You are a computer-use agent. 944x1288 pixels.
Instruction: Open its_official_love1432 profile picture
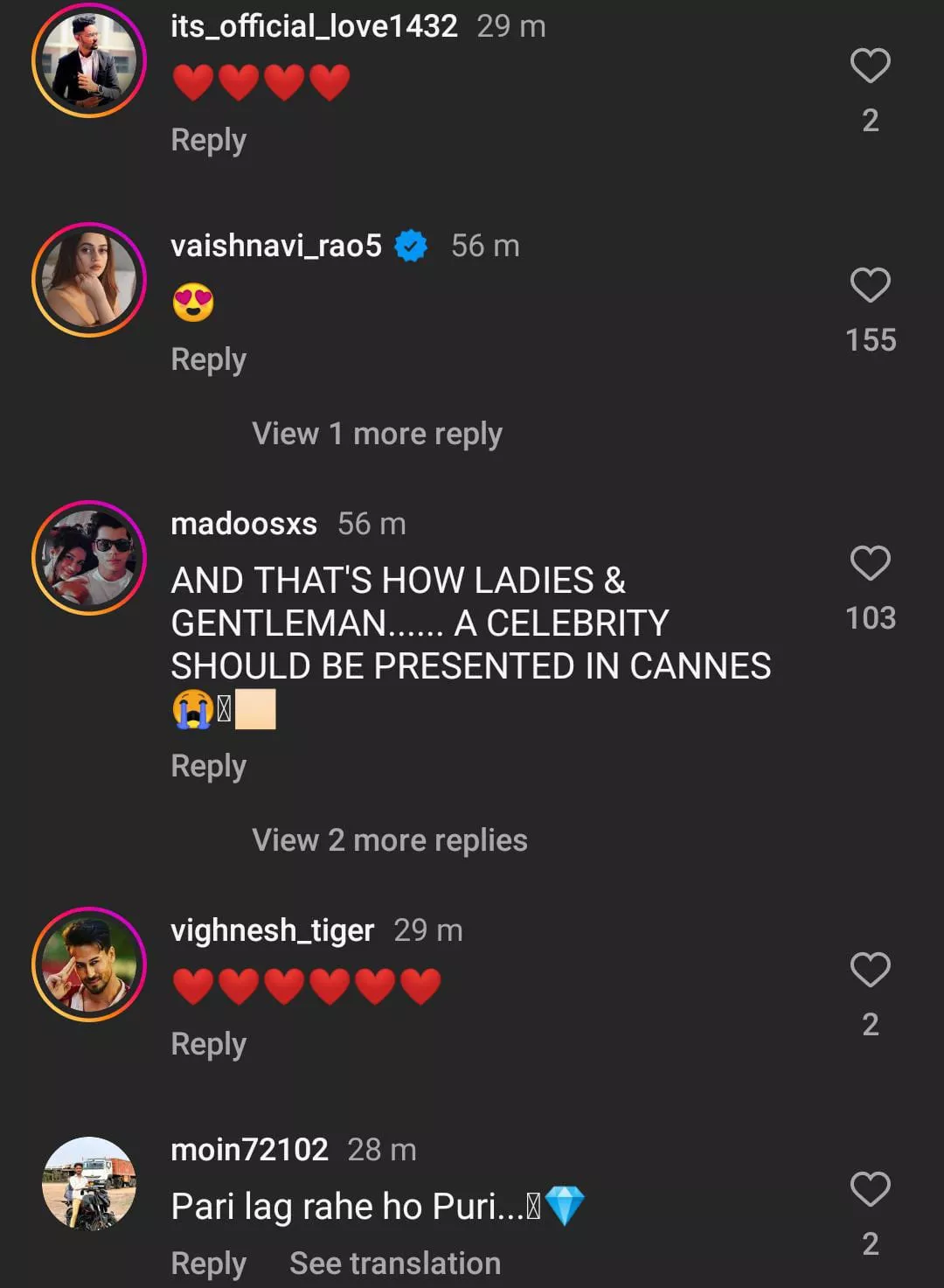tap(89, 60)
